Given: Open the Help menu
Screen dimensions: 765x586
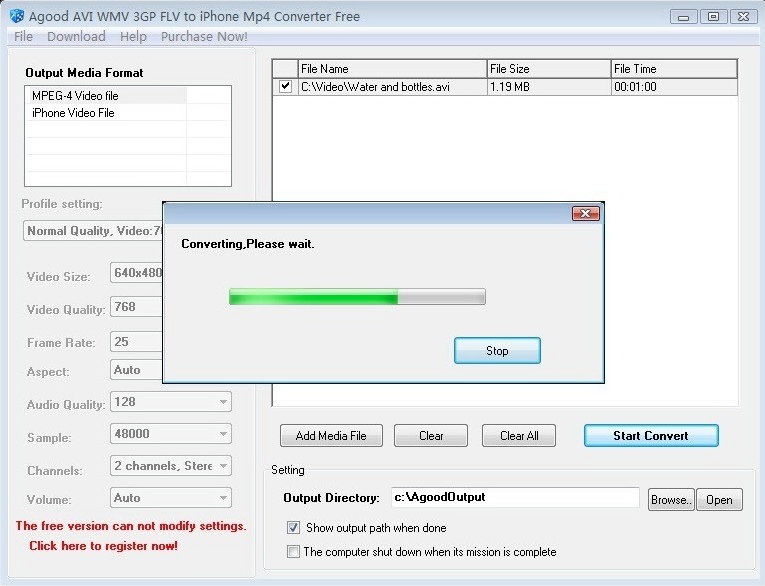Looking at the screenshot, I should click(x=133, y=37).
